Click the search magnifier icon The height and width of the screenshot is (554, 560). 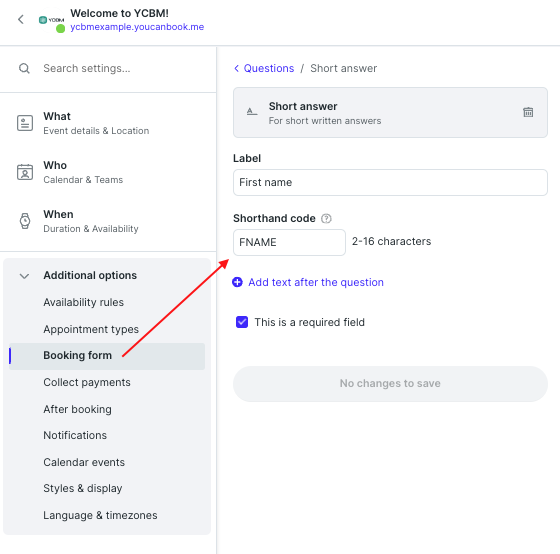(24, 68)
